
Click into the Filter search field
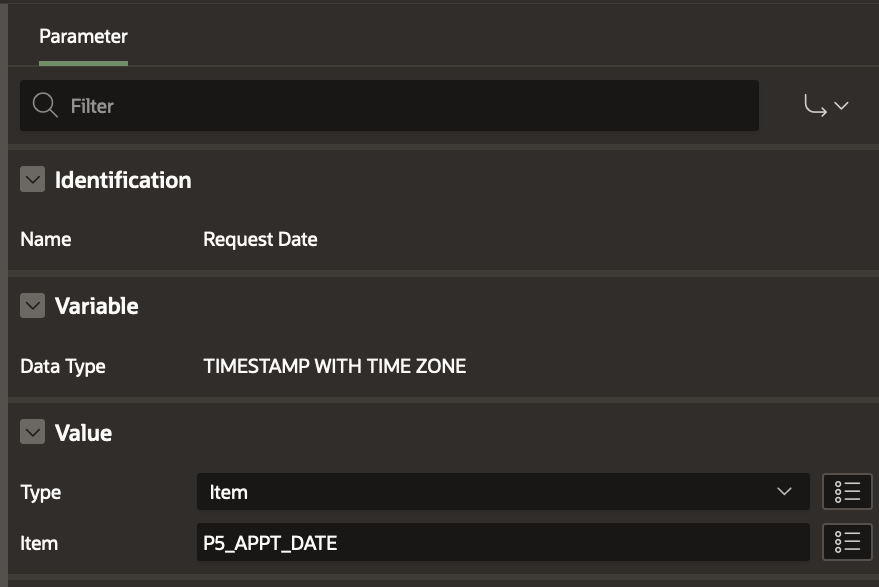[x=400, y=105]
